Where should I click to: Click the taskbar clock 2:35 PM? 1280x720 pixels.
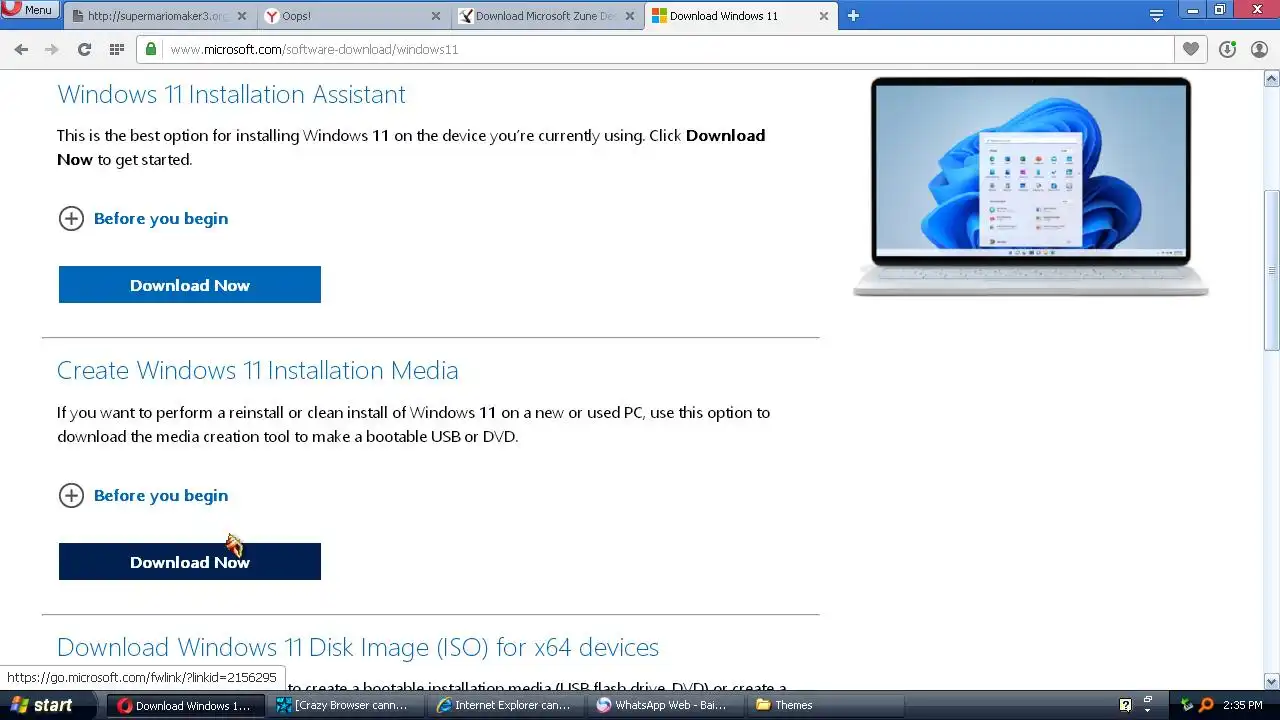pos(1243,705)
